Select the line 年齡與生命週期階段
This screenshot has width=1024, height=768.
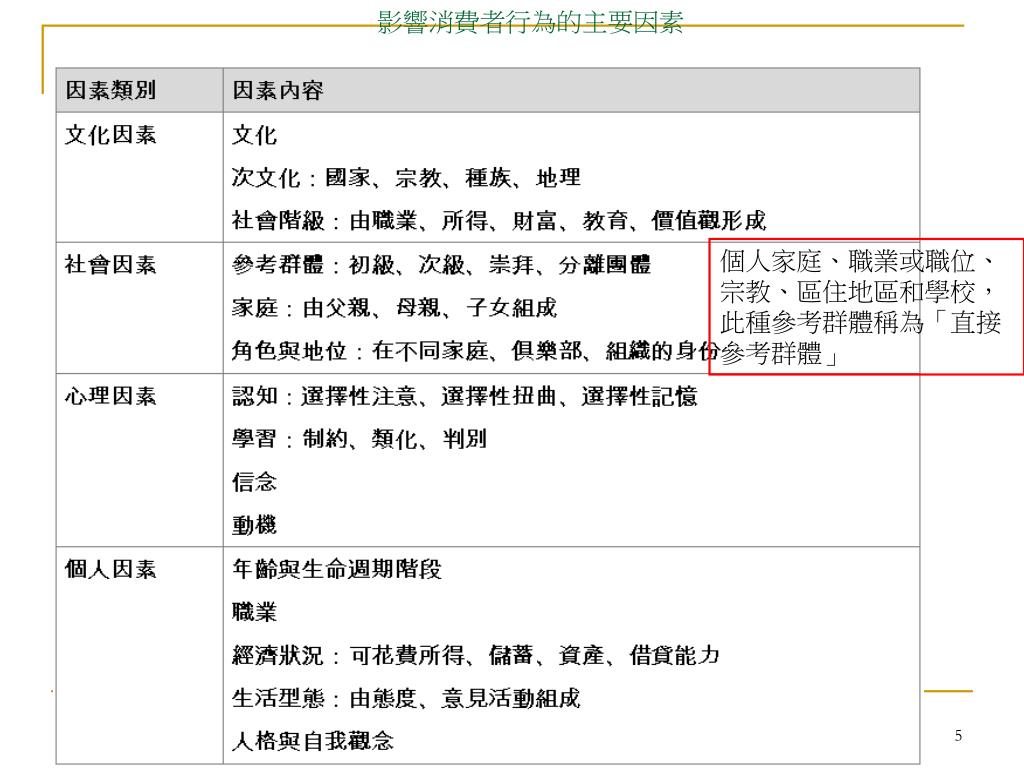(337, 569)
